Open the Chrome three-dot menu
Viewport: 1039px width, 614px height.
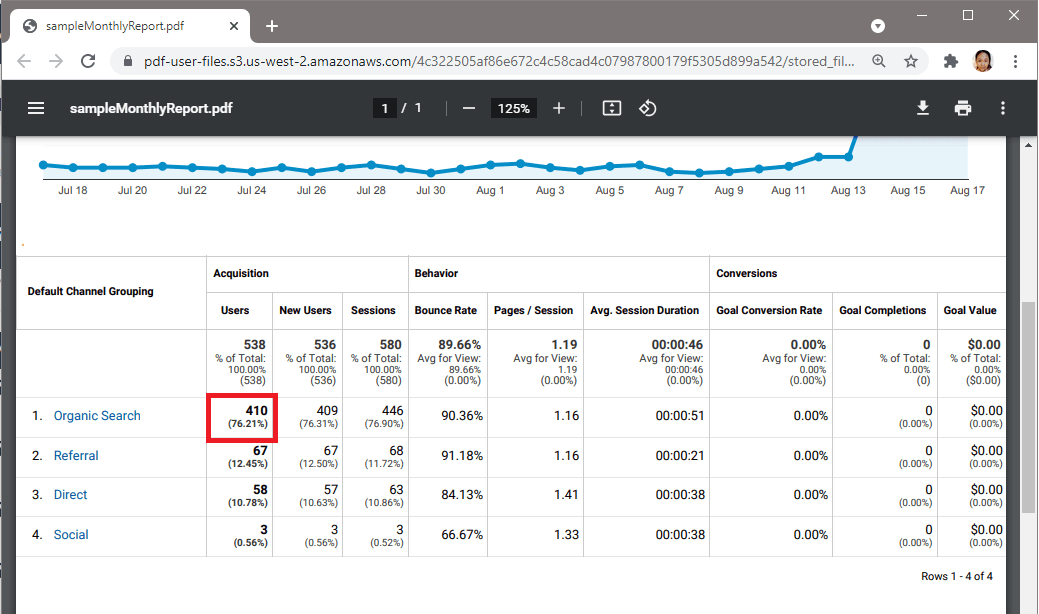pos(1016,61)
